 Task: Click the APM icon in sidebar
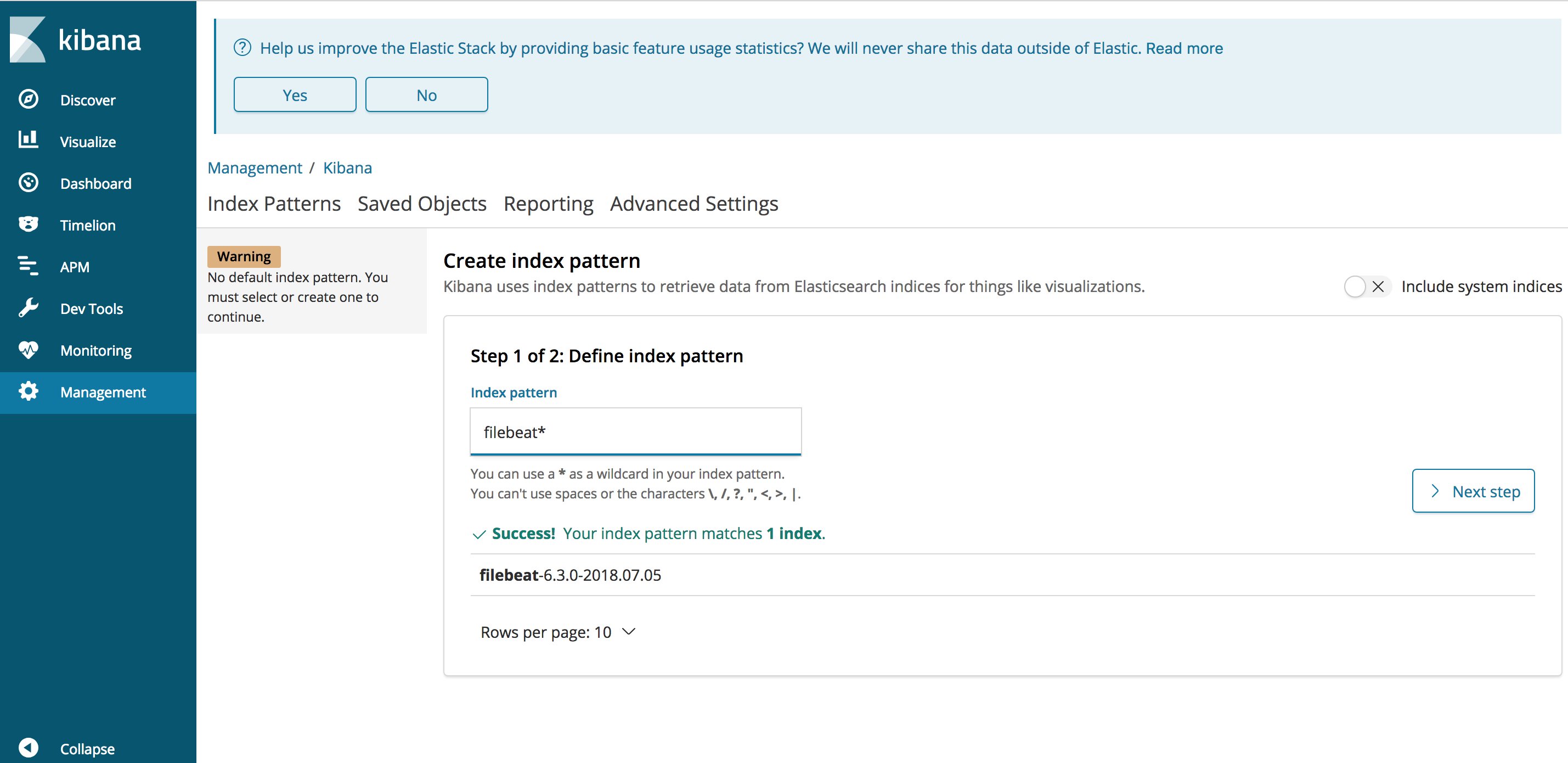tap(27, 265)
